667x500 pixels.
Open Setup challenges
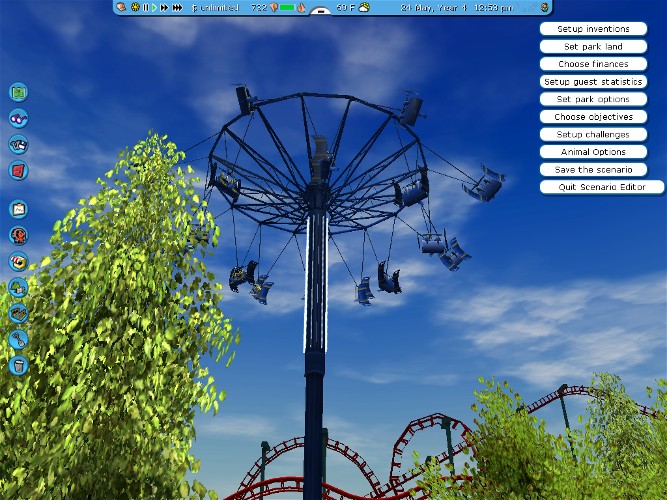[x=593, y=134]
